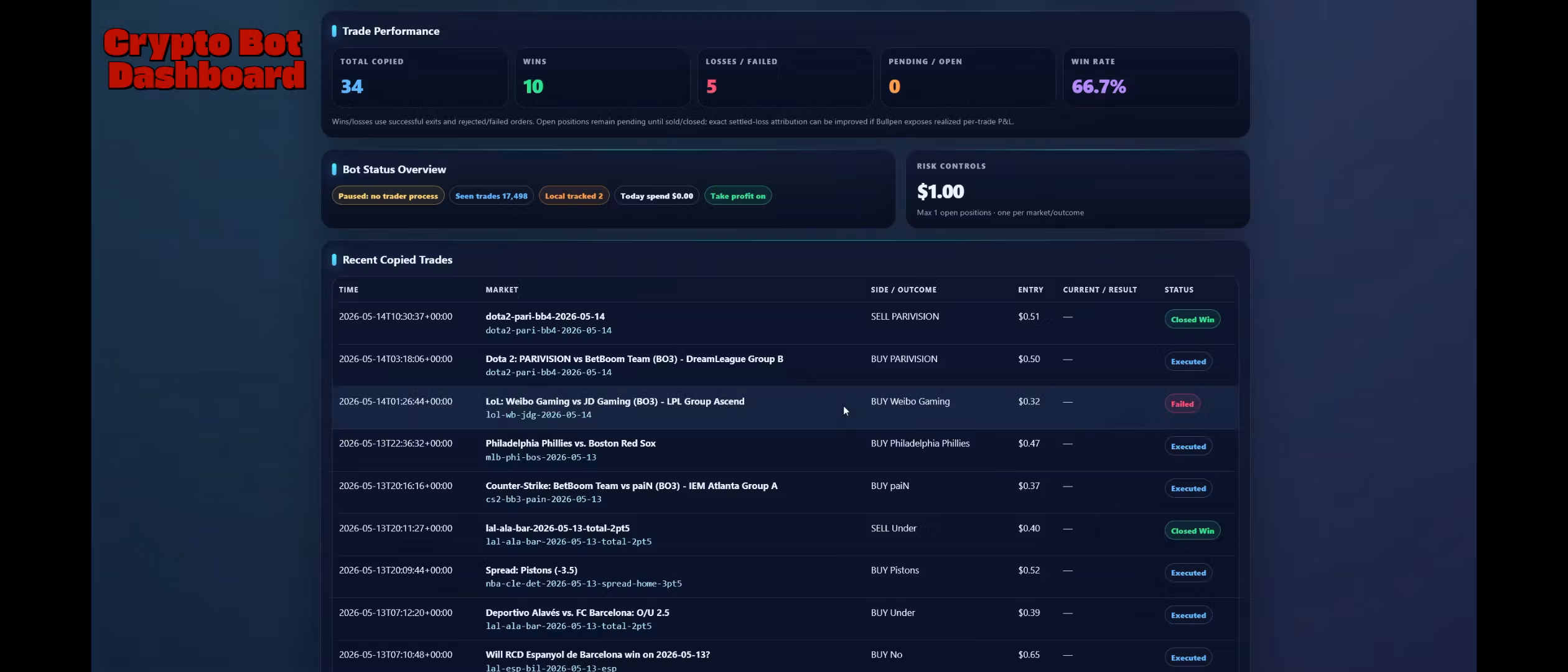Click the 'BUY Pistons' outcome cell
This screenshot has width=1568, height=672.
click(x=895, y=571)
